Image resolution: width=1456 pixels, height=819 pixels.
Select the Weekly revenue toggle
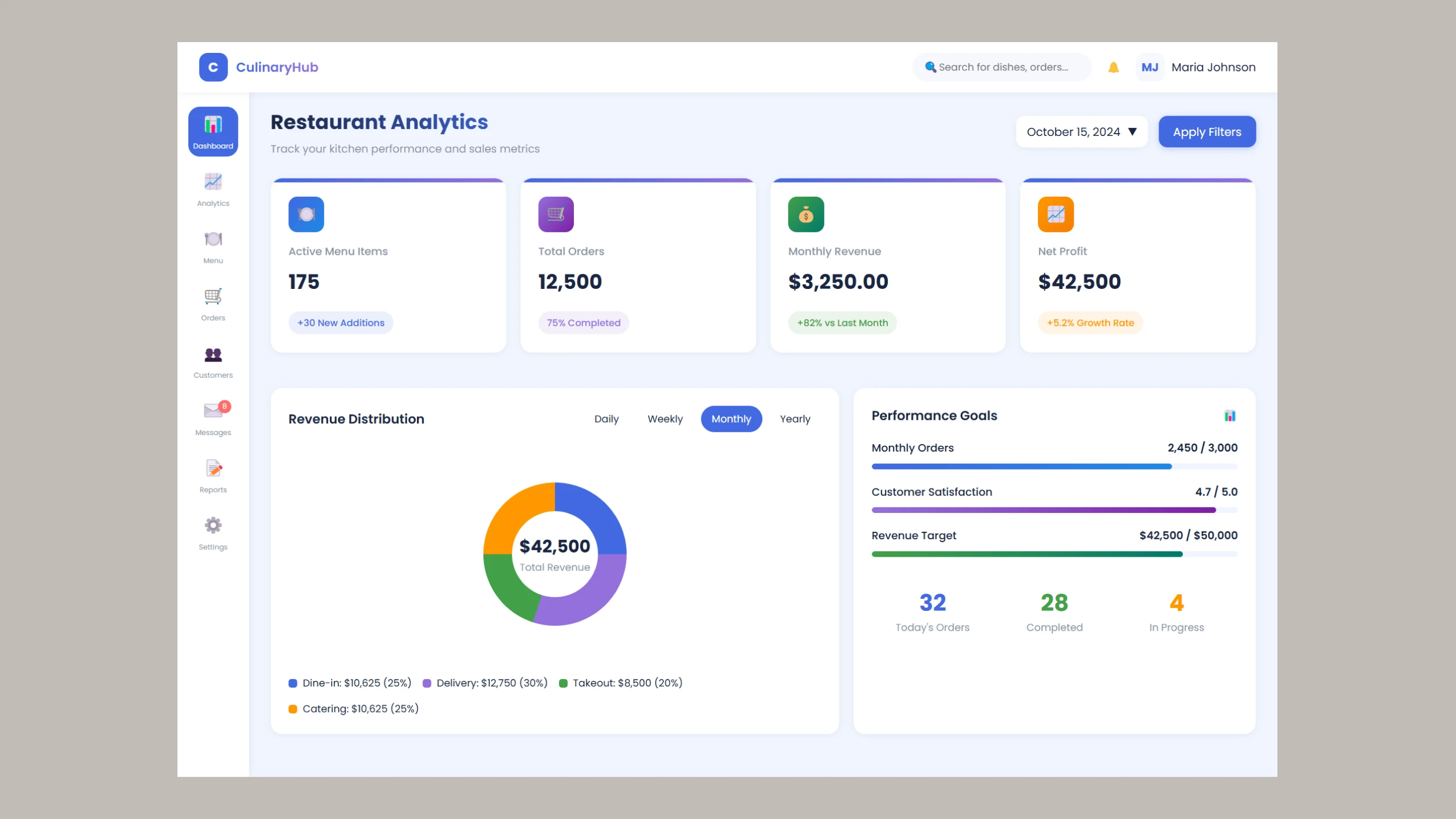[x=665, y=419]
